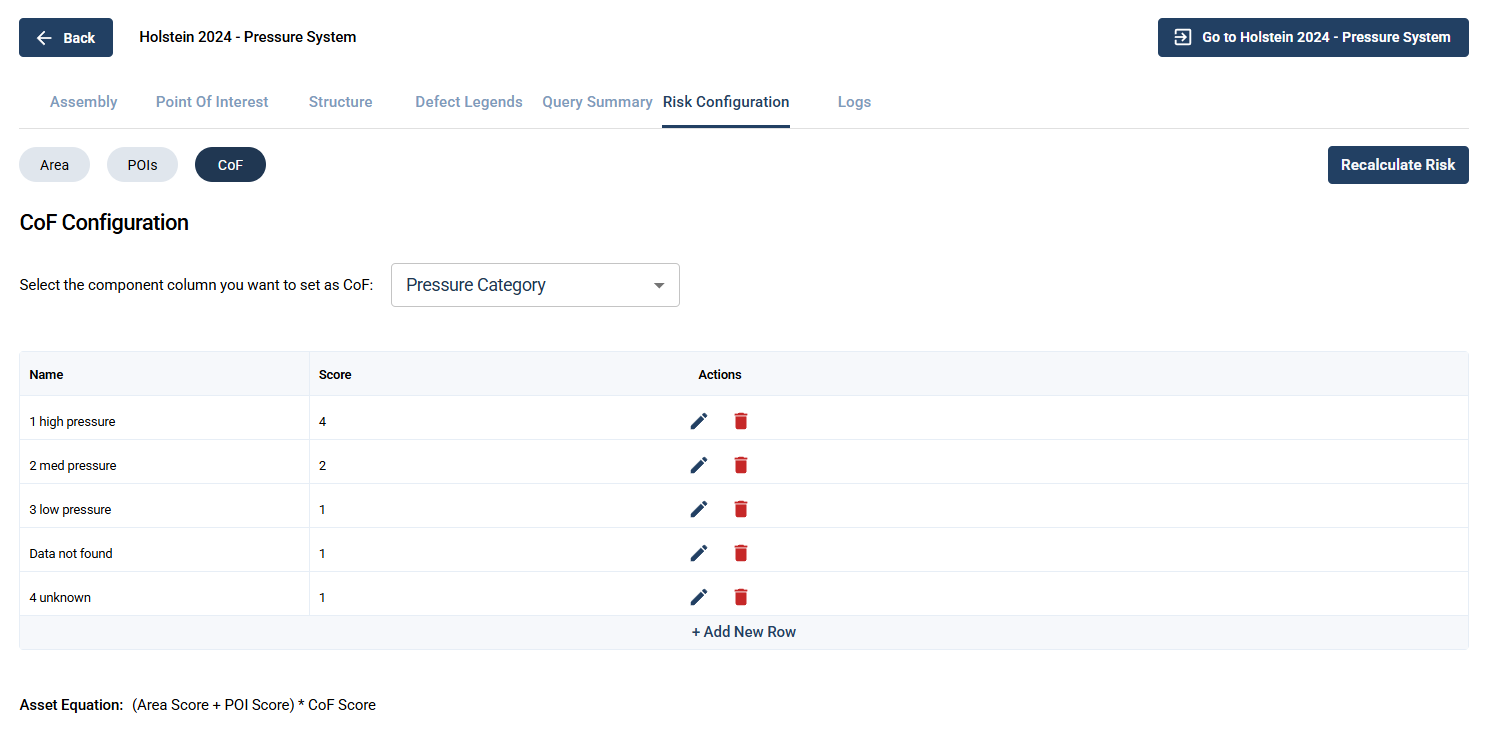Edit the '4 unknown' row score

699,597
